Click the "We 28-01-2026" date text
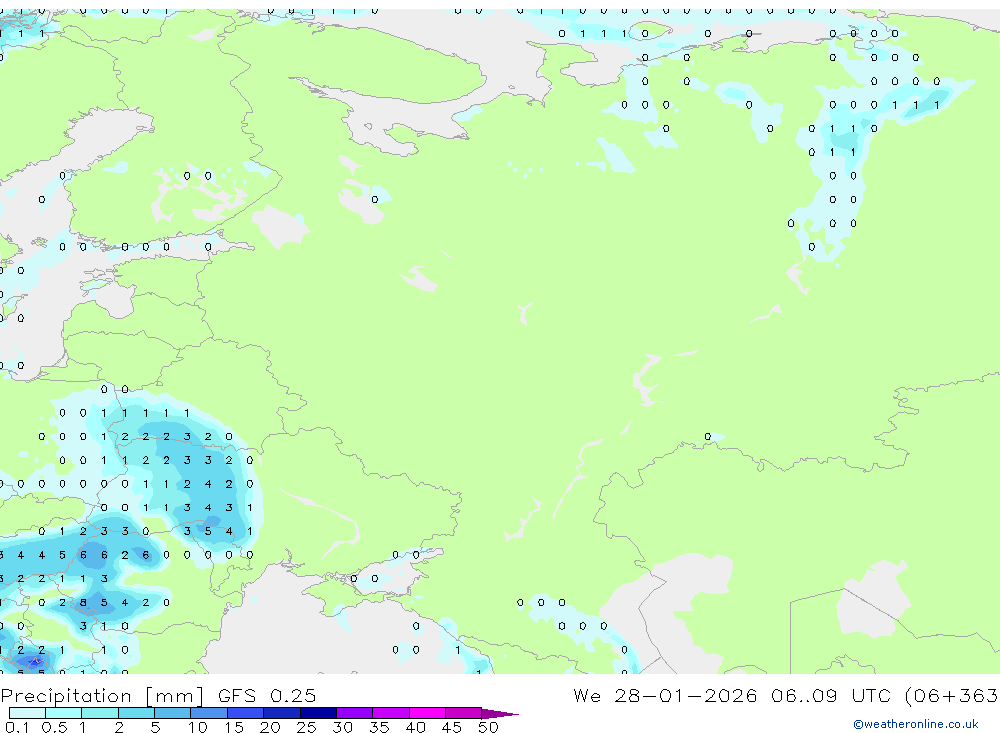This screenshot has width=1000, height=733. tap(665, 695)
